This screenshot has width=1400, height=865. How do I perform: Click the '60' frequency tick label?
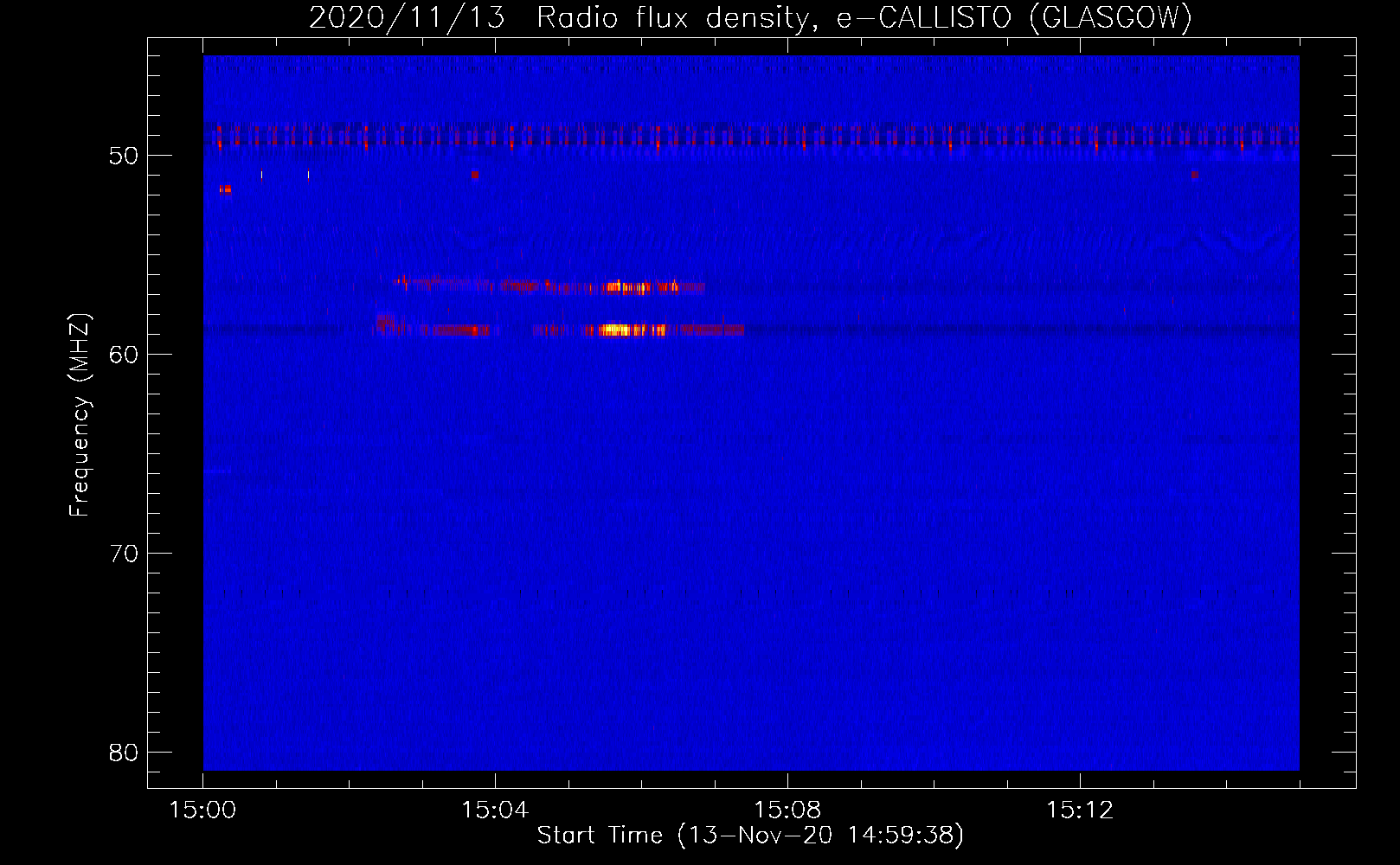point(124,355)
